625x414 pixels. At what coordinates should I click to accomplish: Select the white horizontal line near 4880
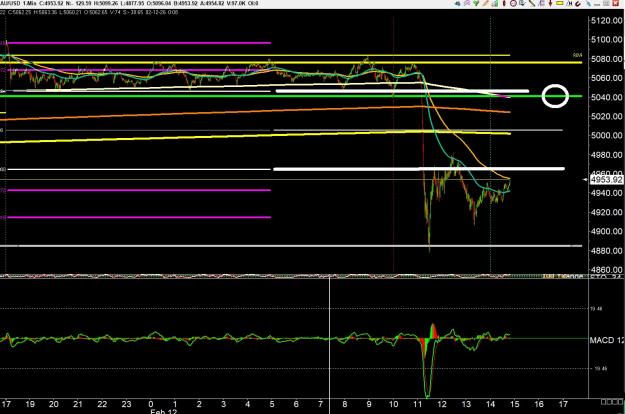pyautogui.click(x=291, y=246)
